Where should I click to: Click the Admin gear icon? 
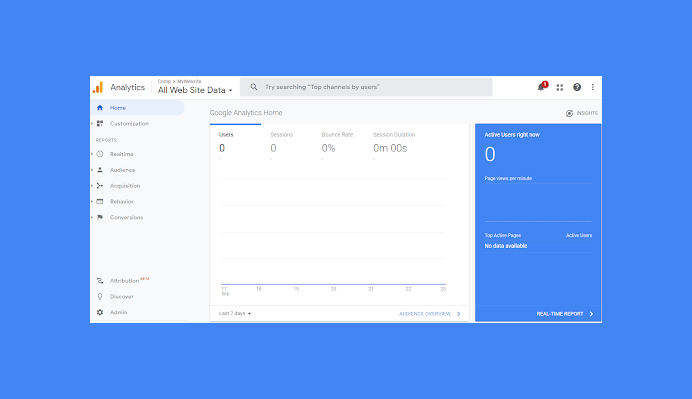coord(100,312)
